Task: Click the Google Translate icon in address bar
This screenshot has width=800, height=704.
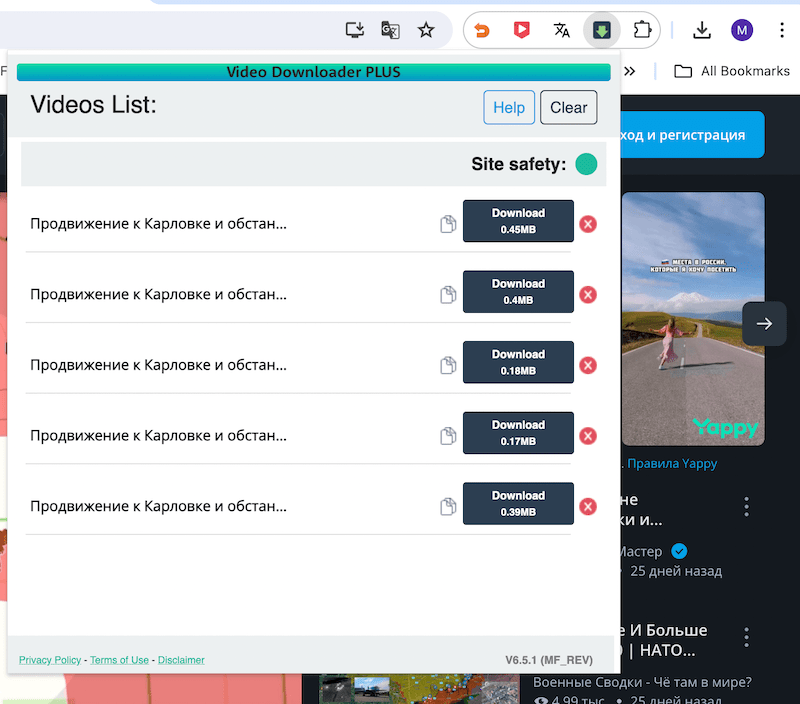Action: click(x=390, y=30)
